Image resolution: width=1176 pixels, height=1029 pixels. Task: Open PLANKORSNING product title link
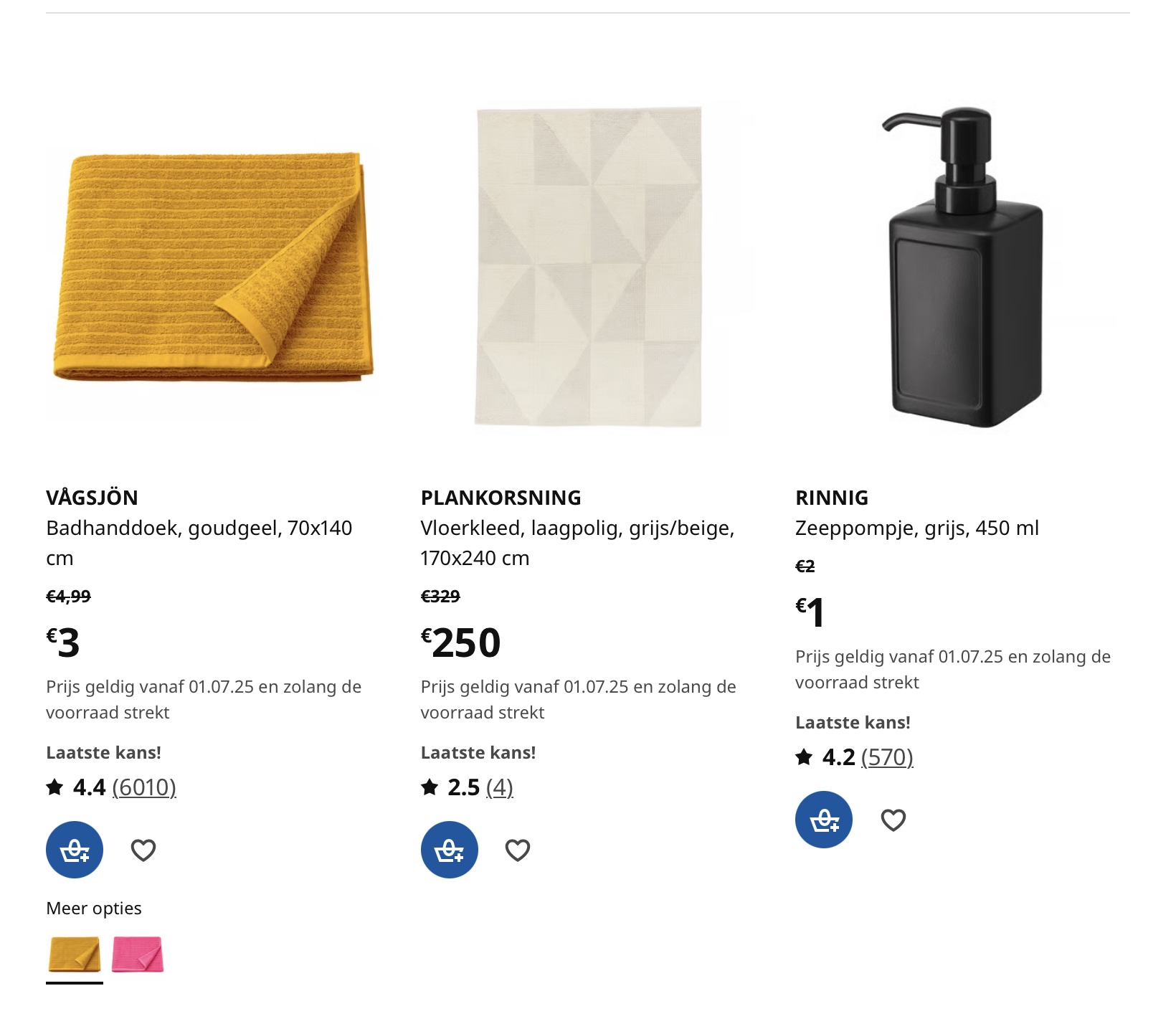coord(501,498)
